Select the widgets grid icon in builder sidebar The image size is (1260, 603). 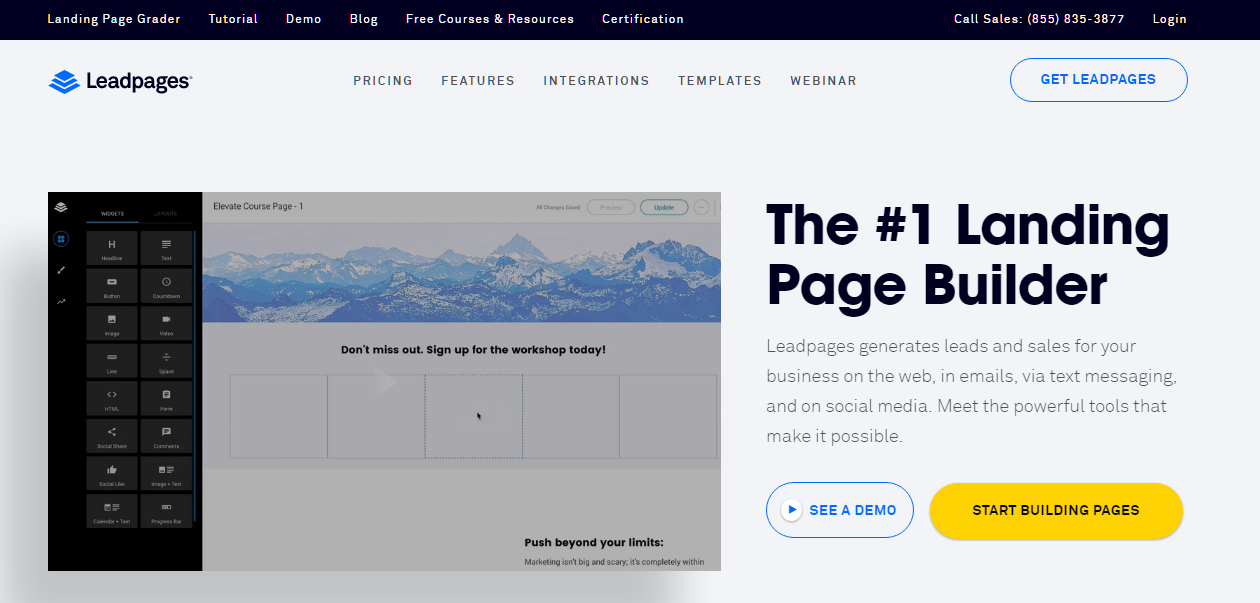(x=61, y=239)
